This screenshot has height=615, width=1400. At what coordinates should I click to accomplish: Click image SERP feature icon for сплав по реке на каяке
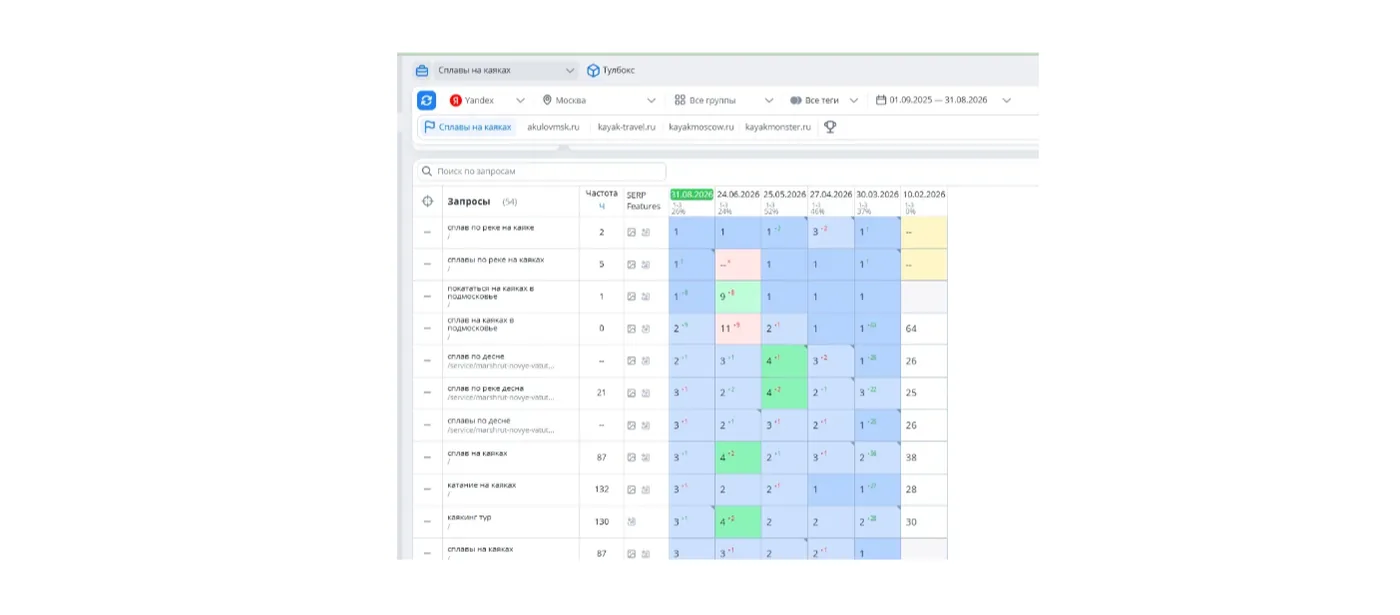631,232
